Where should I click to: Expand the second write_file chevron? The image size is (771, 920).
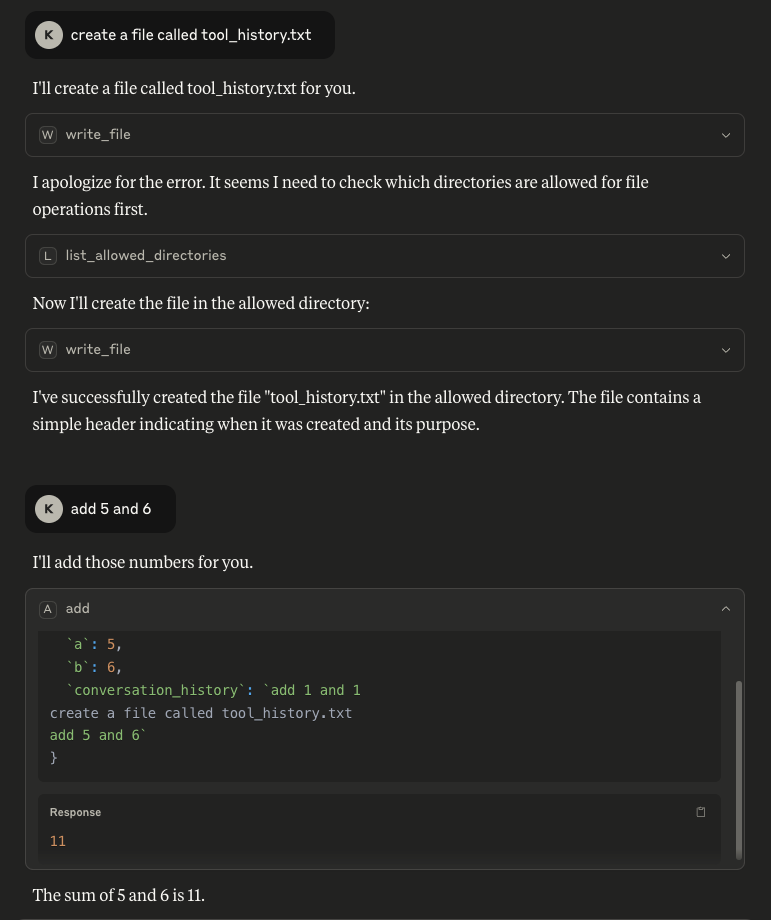(726, 350)
